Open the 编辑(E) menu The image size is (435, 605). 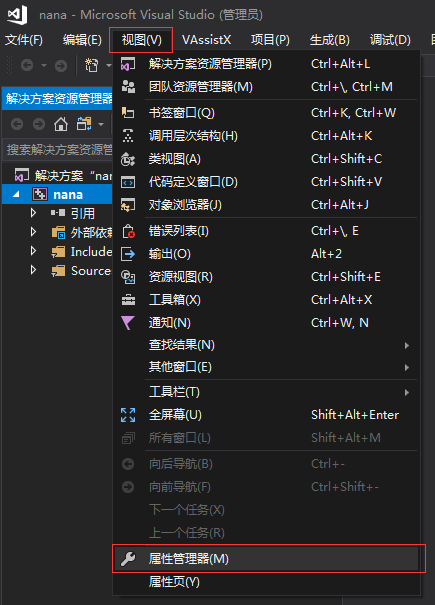click(82, 40)
